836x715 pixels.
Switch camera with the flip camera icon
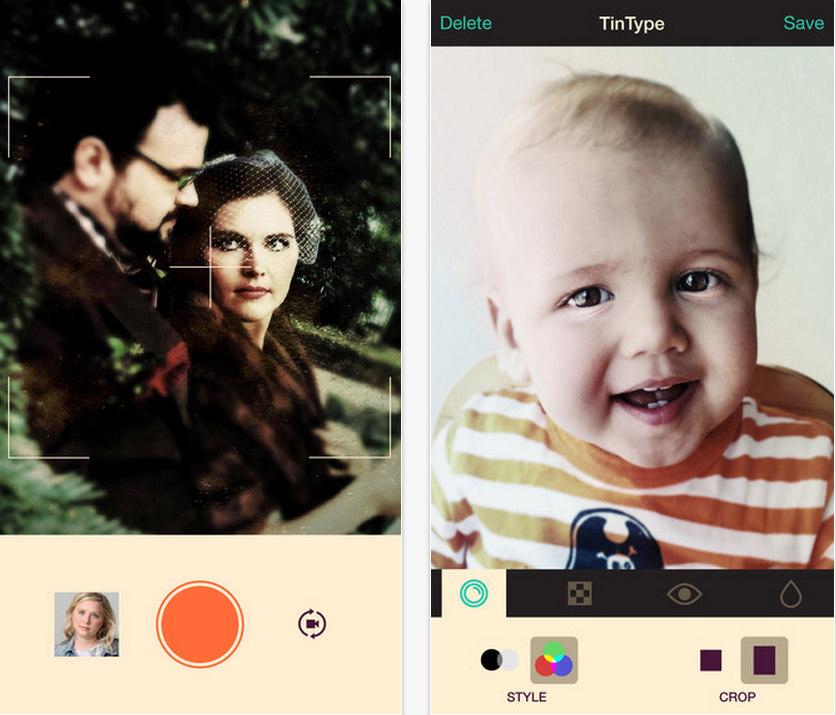(312, 624)
